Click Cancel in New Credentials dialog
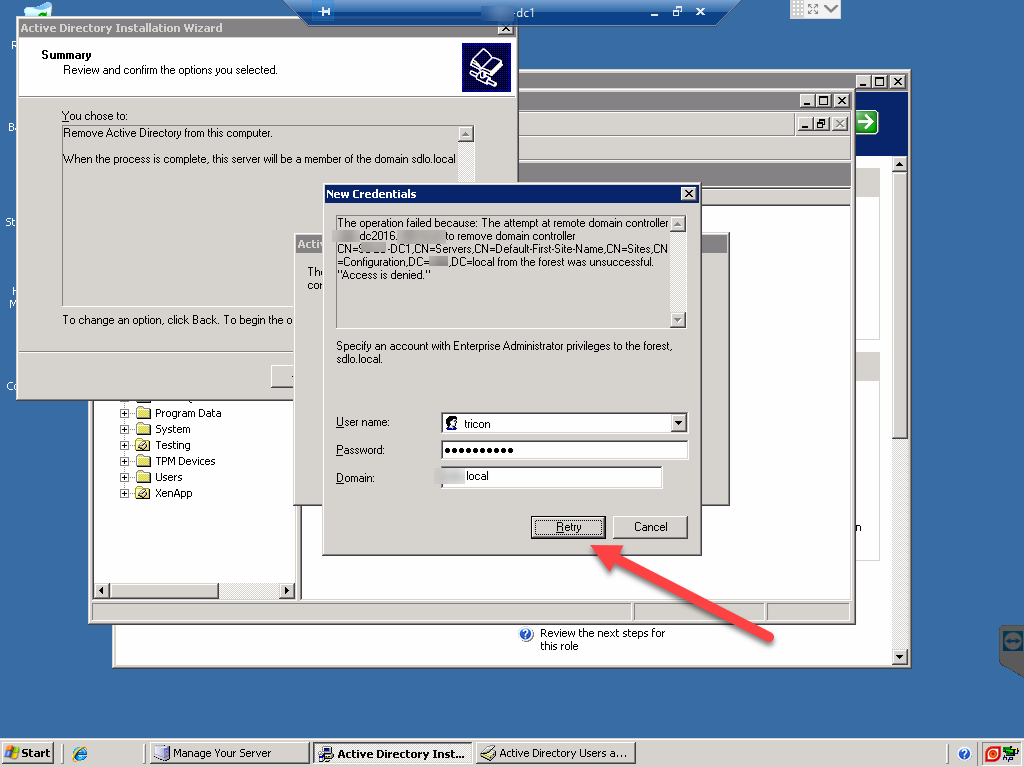The image size is (1024, 767). [x=650, y=527]
